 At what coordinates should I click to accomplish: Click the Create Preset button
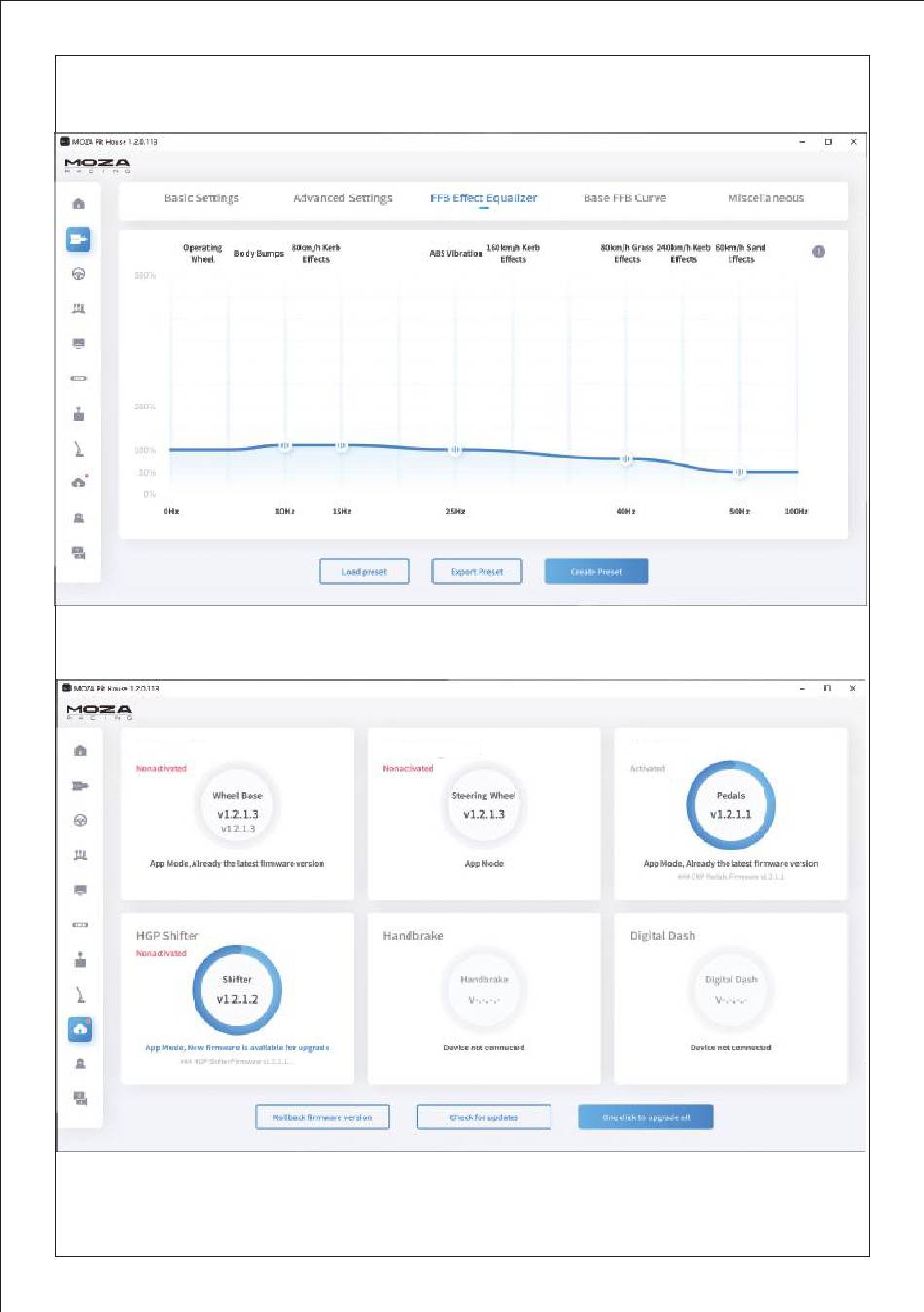[596, 572]
